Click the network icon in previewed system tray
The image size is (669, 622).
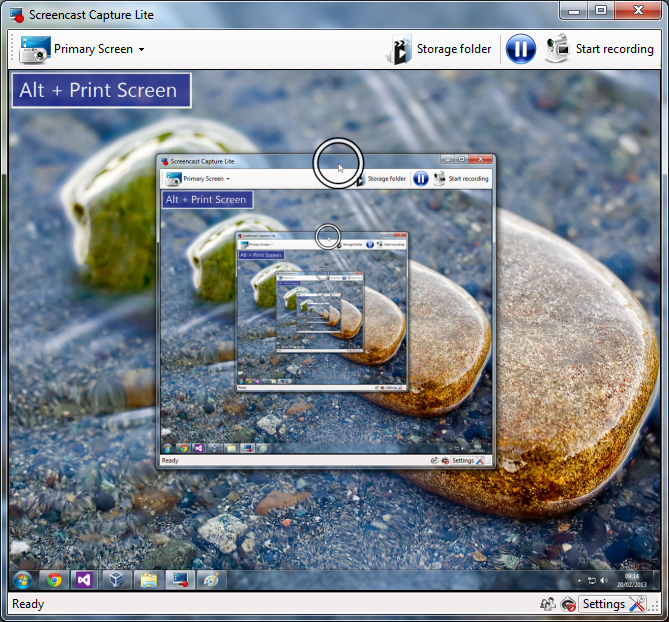point(592,581)
